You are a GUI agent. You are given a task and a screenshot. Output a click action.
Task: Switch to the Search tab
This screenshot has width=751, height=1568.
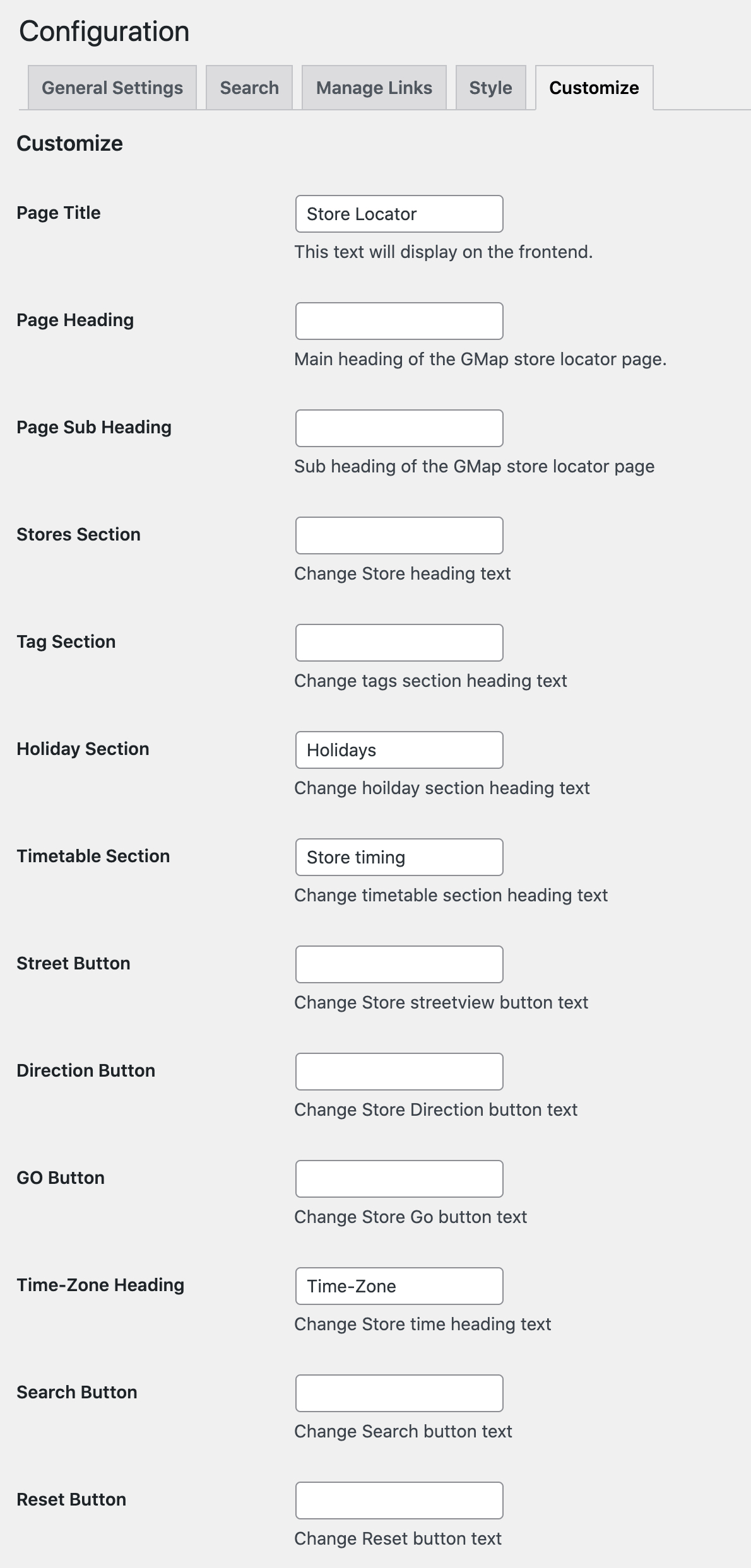pyautogui.click(x=249, y=88)
